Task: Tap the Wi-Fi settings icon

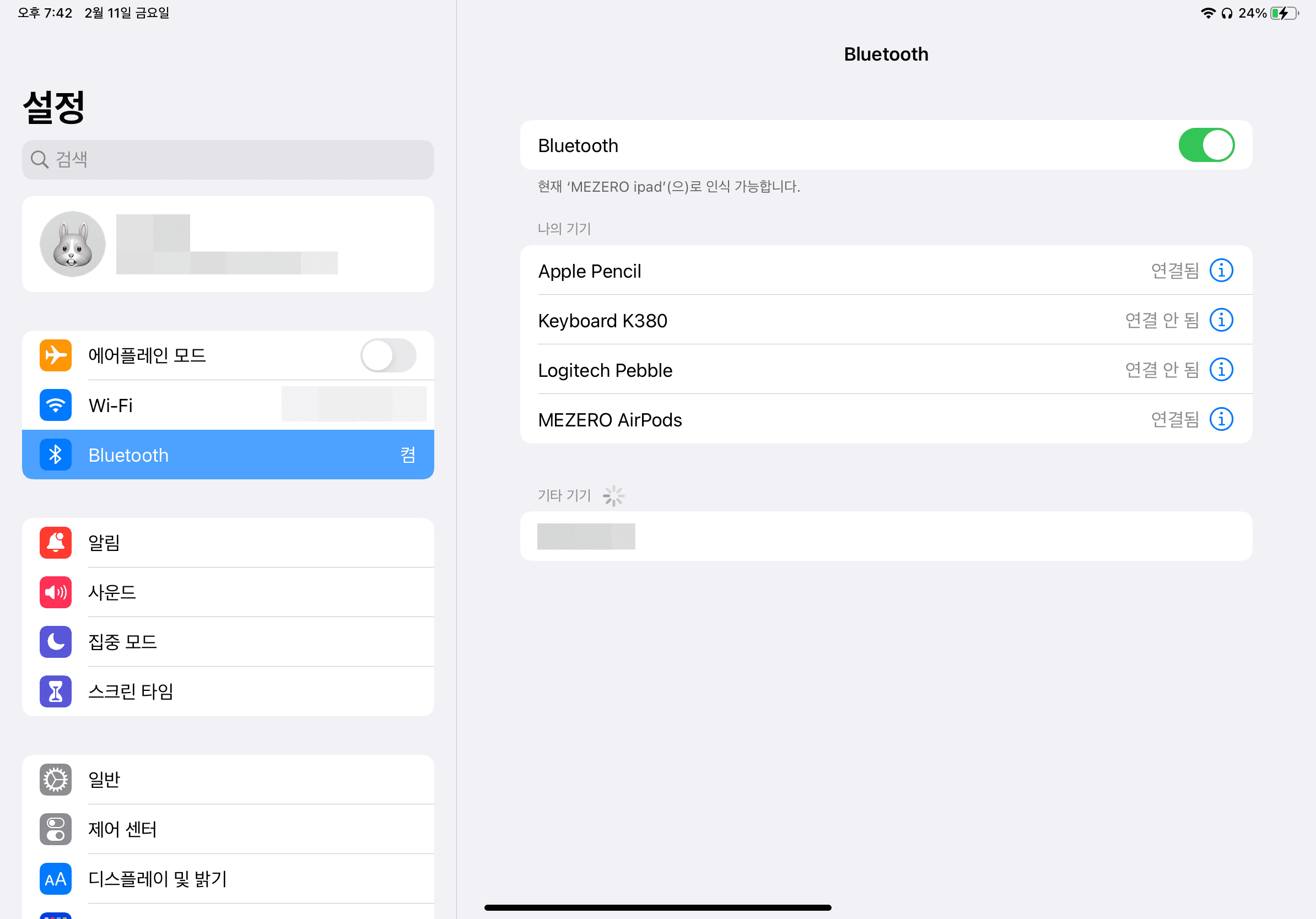Action: [56, 405]
